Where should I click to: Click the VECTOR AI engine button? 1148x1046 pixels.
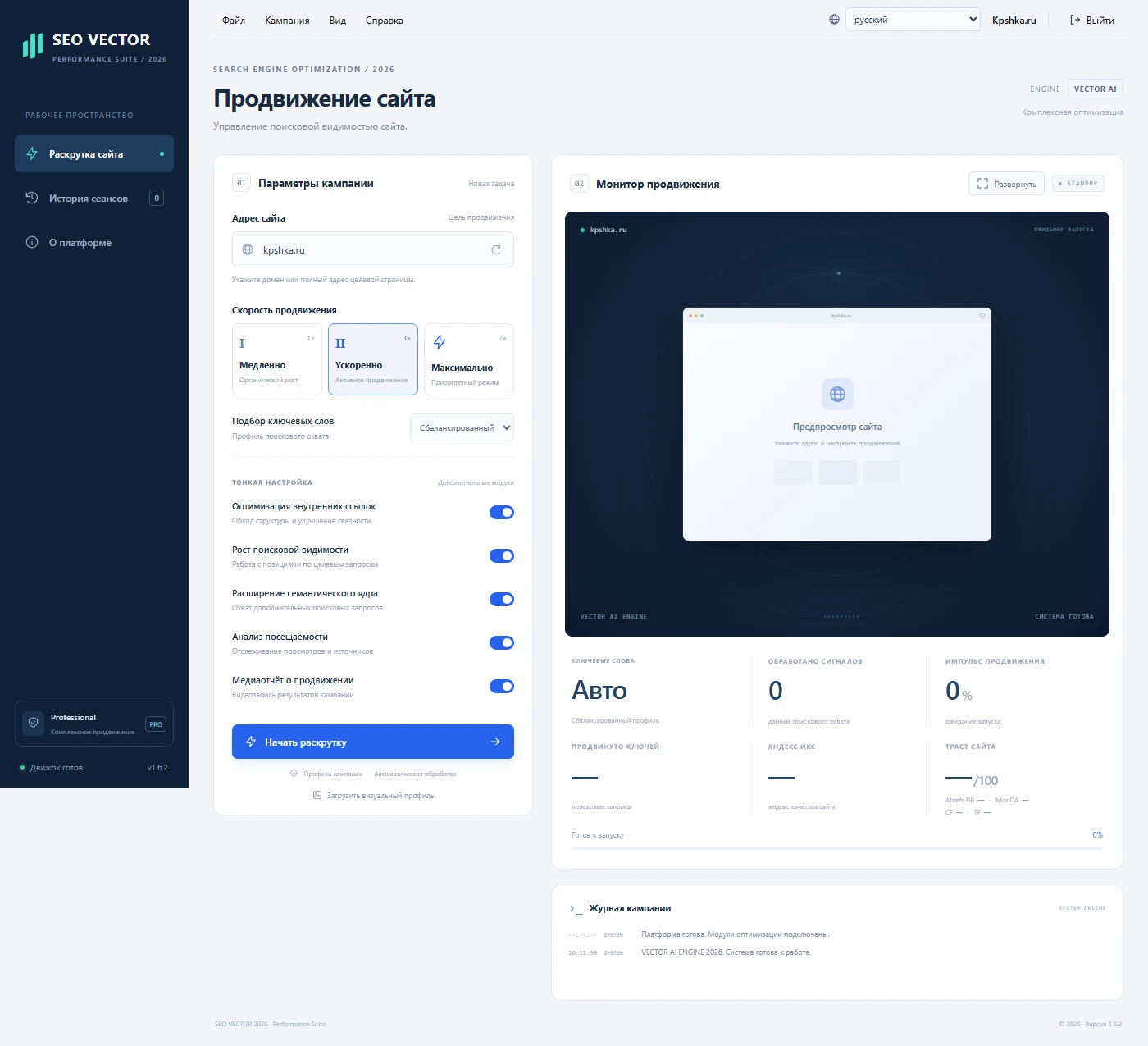1095,89
